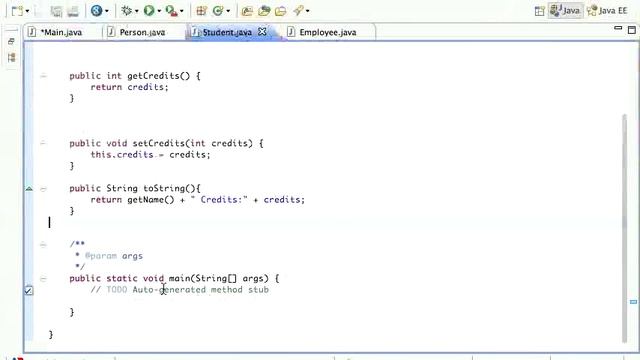The height and width of the screenshot is (360, 640).
Task: Click the hierarchy view icon in the left sidebar
Action: point(11,58)
